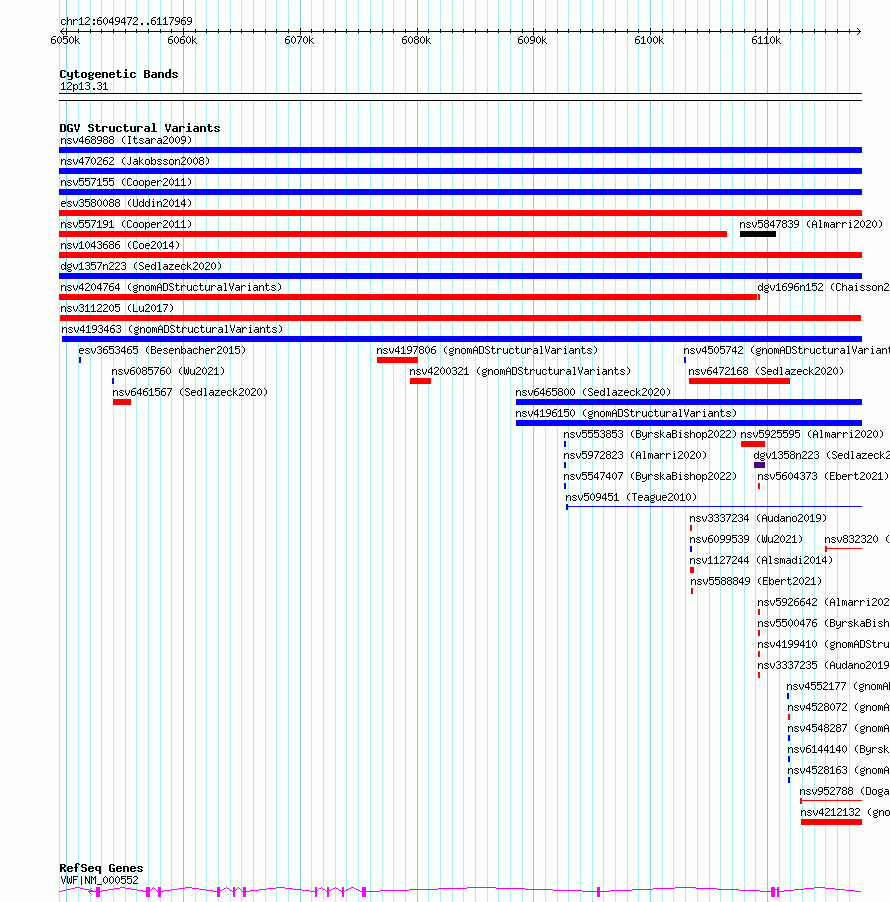Viewport: 890px width, 902px height.
Task: Click the Cytogenetic Bands track title
Action: point(119,74)
